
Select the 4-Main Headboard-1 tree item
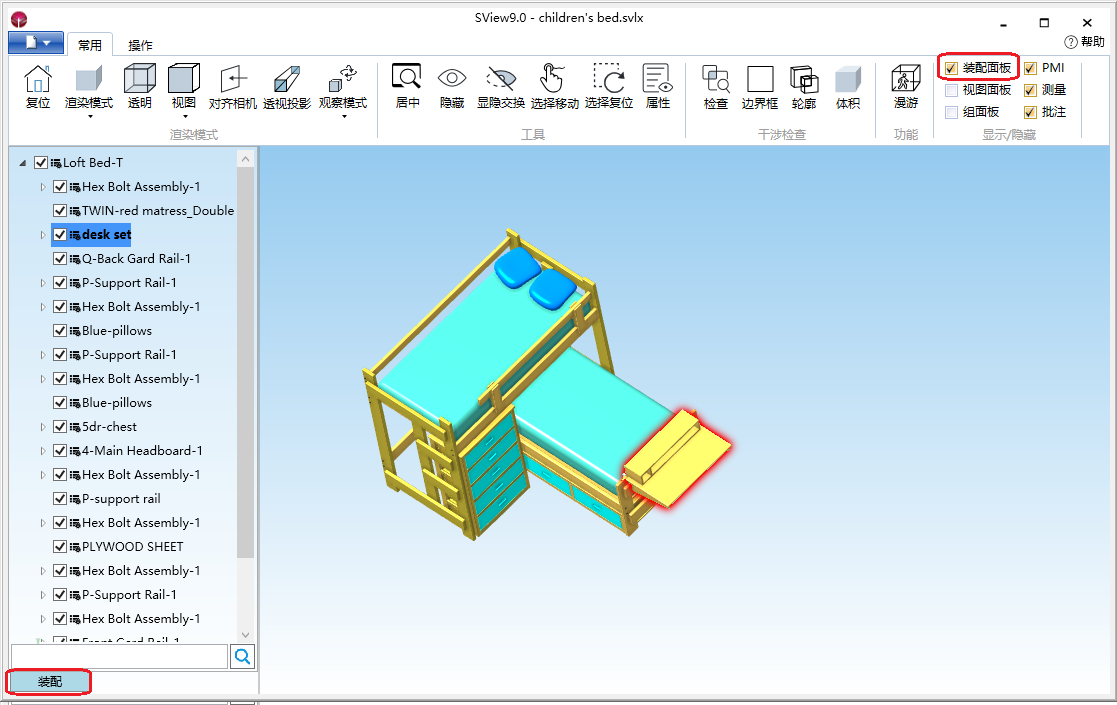point(142,451)
